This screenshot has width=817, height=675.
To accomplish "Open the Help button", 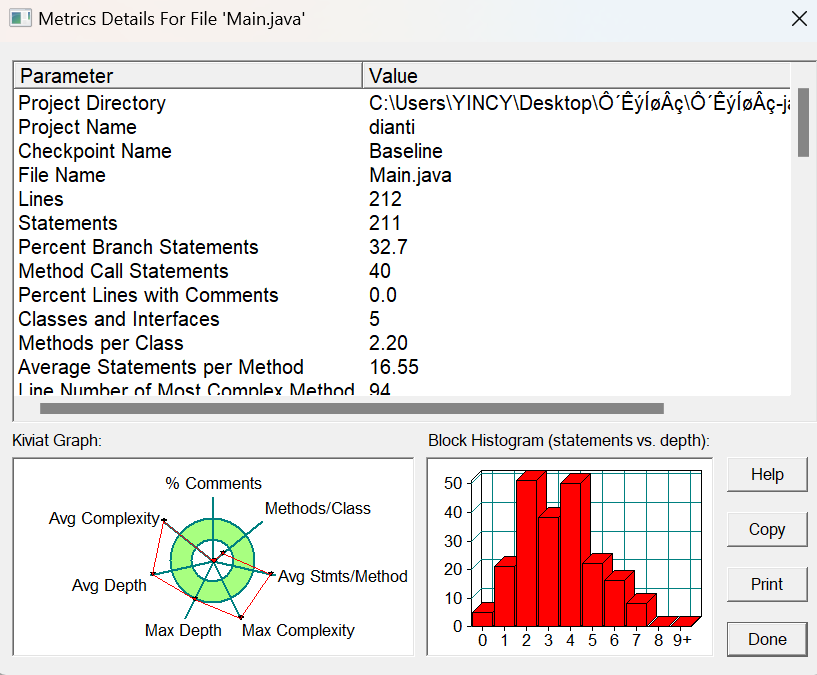I will (767, 474).
